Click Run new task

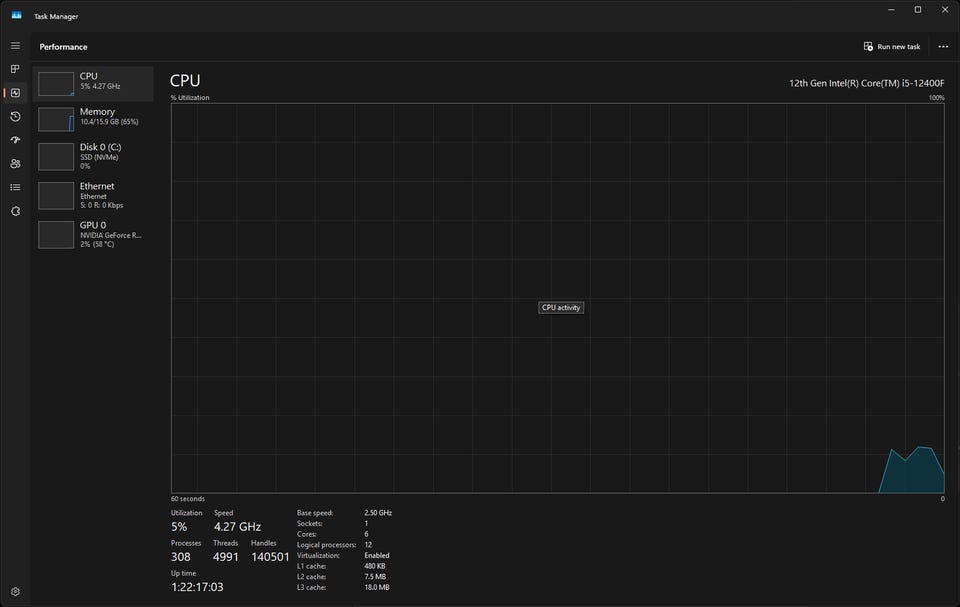[892, 47]
